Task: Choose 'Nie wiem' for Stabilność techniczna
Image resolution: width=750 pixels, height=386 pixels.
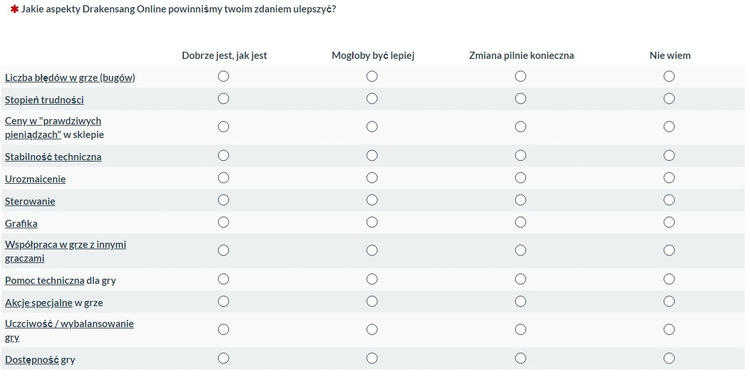Action: pyautogui.click(x=669, y=155)
